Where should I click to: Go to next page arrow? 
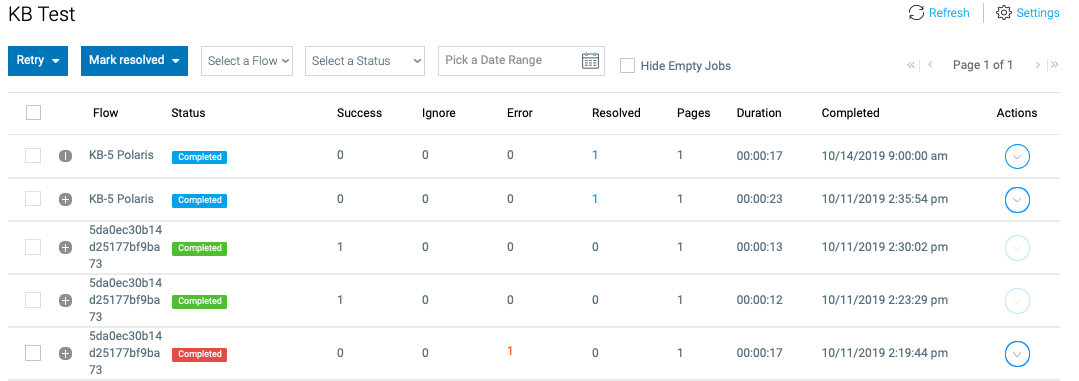(x=1037, y=65)
